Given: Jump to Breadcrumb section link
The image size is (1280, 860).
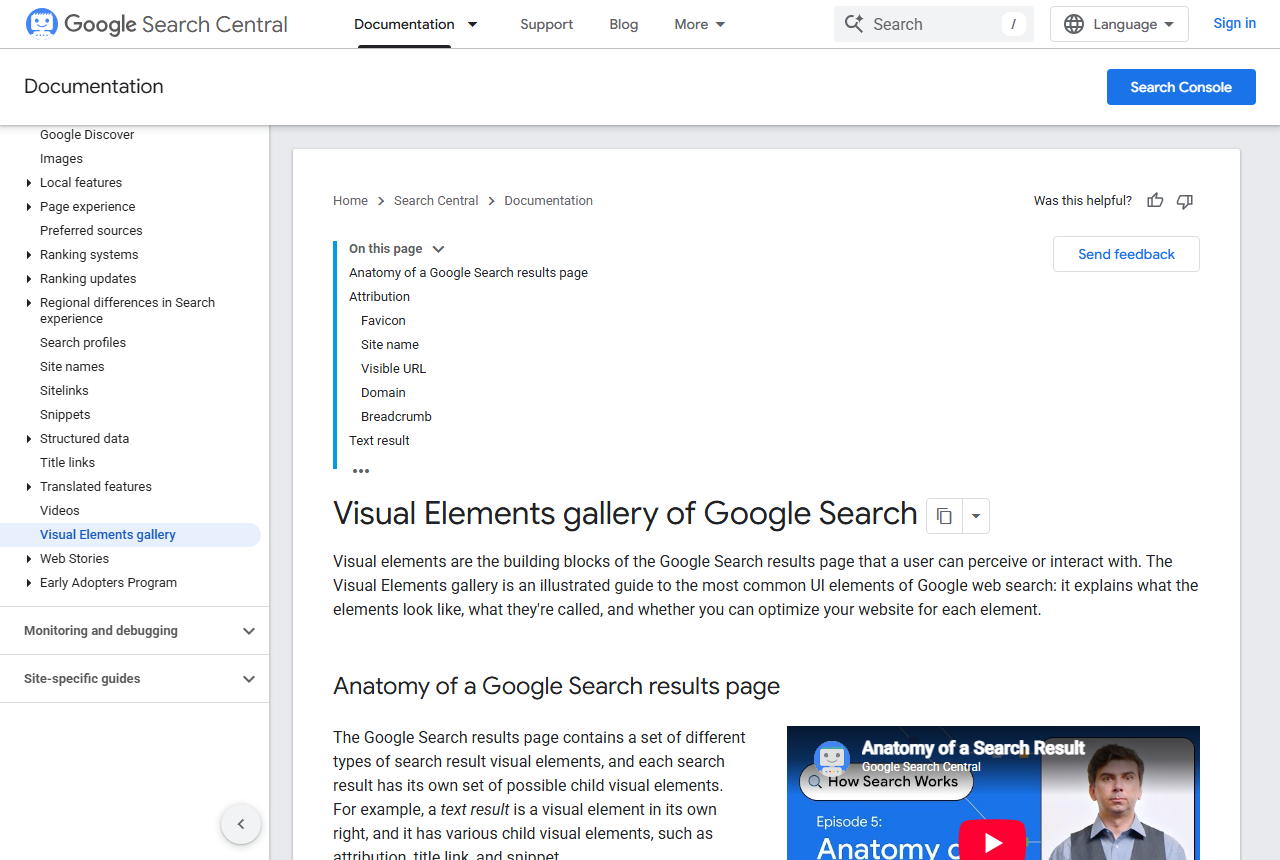Looking at the screenshot, I should click(396, 417).
